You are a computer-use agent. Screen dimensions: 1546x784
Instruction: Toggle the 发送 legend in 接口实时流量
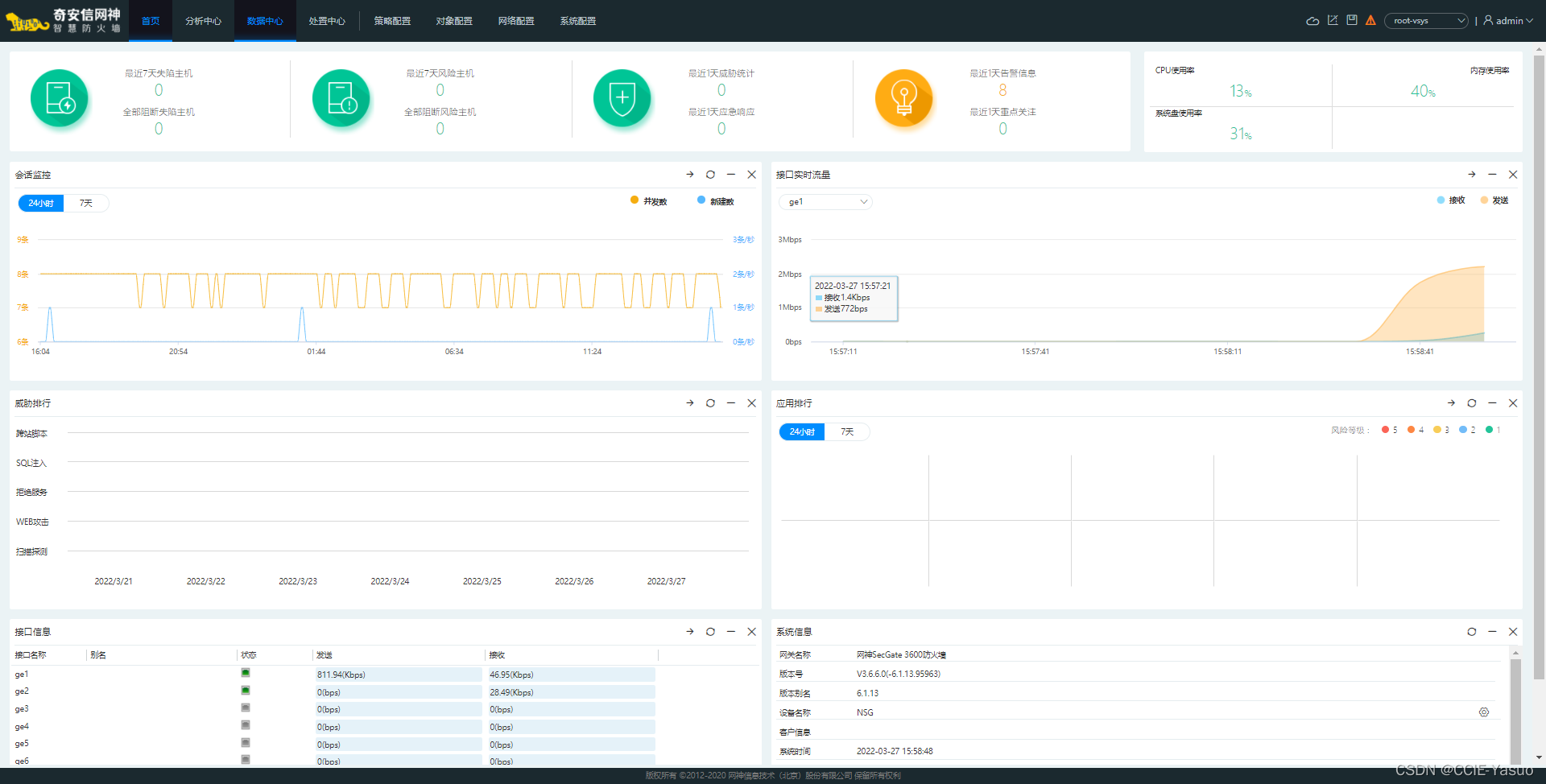(1494, 200)
